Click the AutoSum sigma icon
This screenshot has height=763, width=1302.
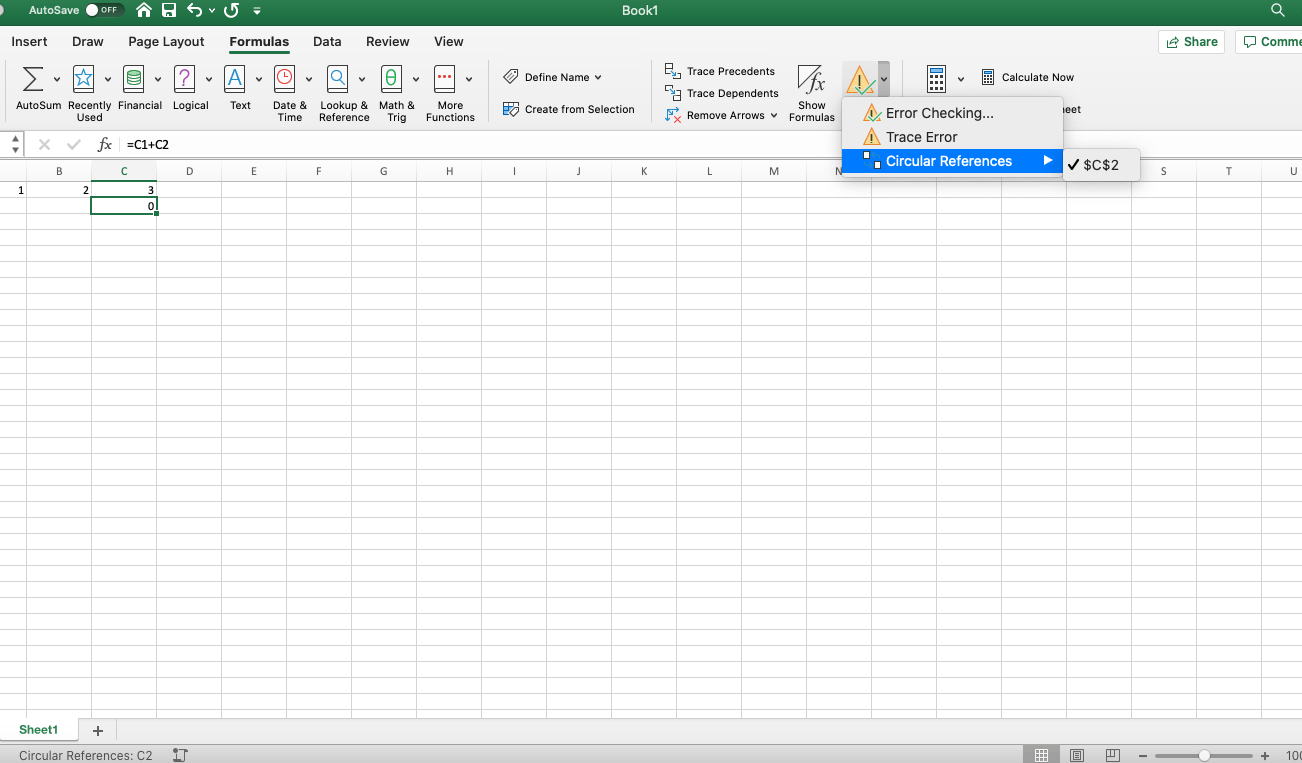coord(33,79)
